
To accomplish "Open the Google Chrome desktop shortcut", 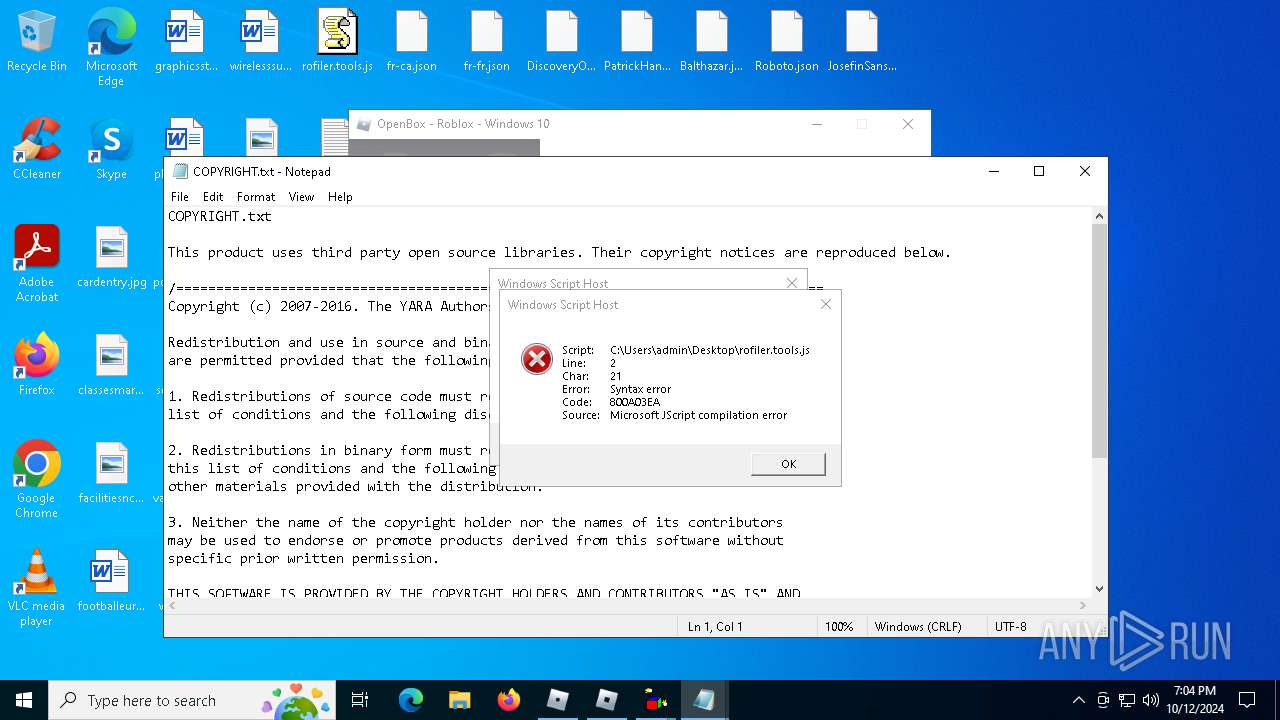I will 37,480.
